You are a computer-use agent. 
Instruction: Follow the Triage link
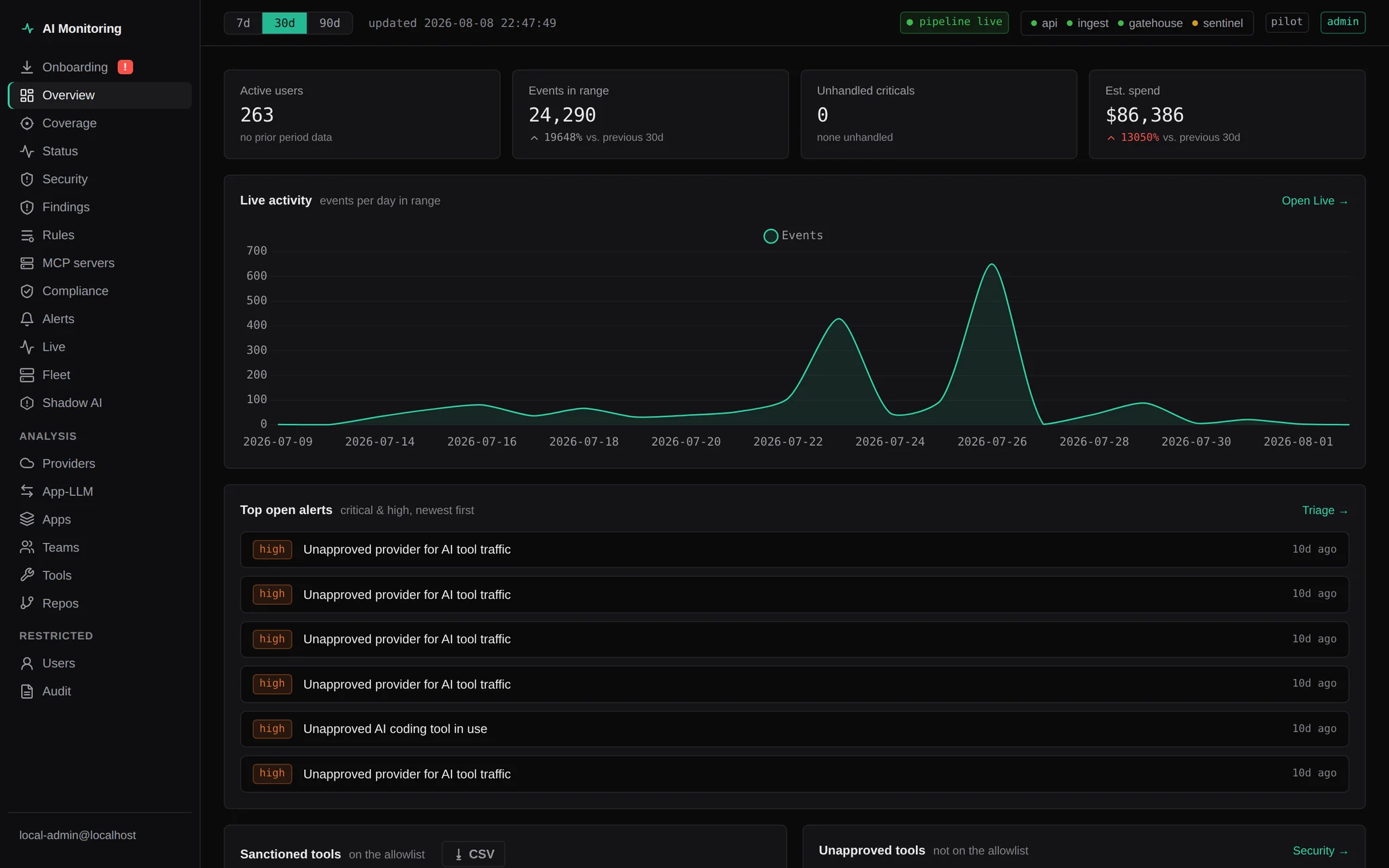(1324, 511)
